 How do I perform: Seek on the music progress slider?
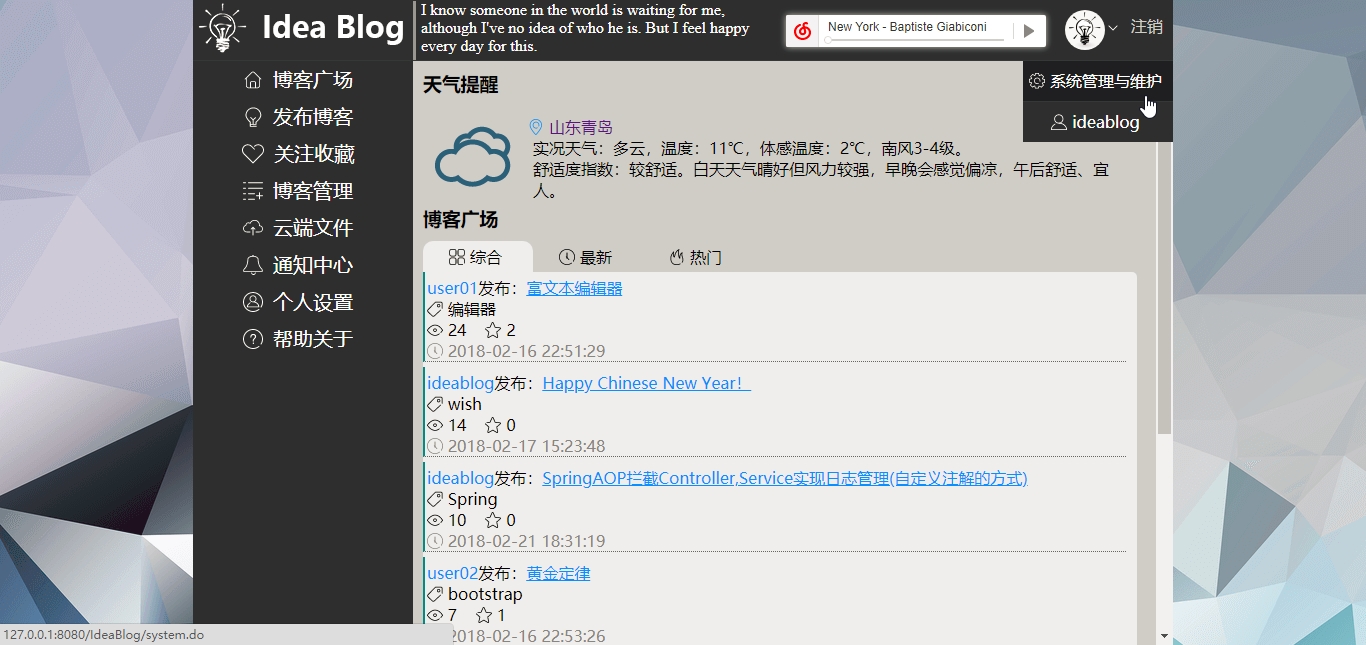click(915, 40)
